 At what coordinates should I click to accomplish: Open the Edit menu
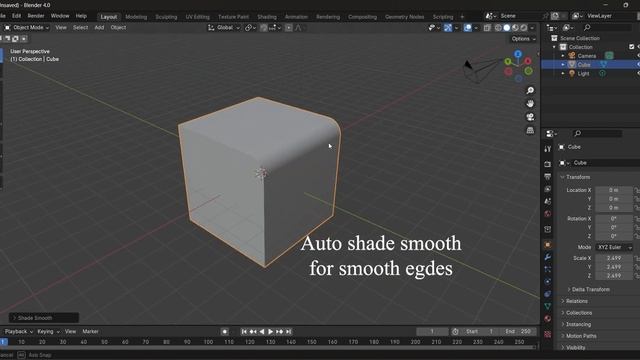pos(16,16)
